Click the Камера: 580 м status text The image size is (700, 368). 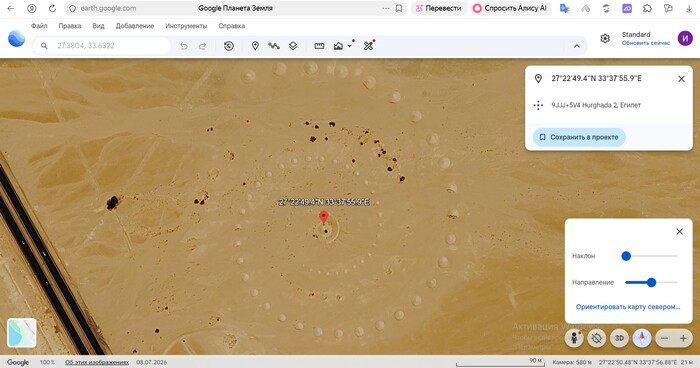pos(572,362)
